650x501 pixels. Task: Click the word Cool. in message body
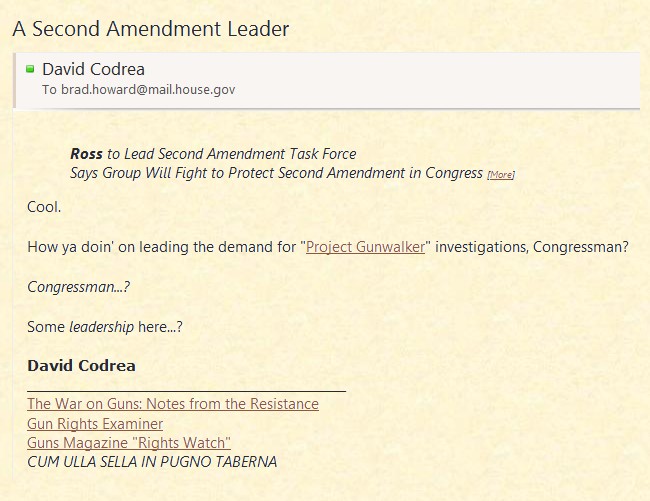click(44, 207)
